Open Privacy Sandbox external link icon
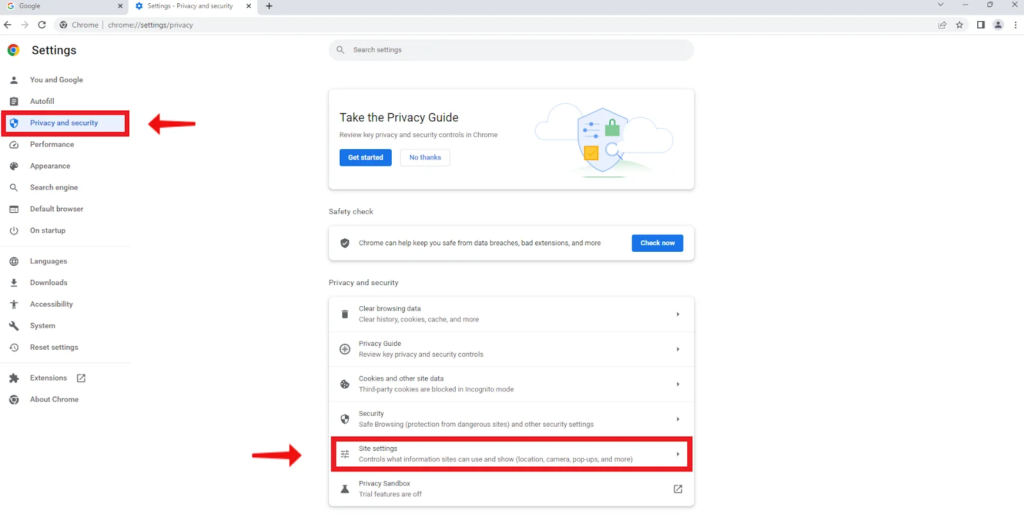1024x531 pixels. (678, 489)
